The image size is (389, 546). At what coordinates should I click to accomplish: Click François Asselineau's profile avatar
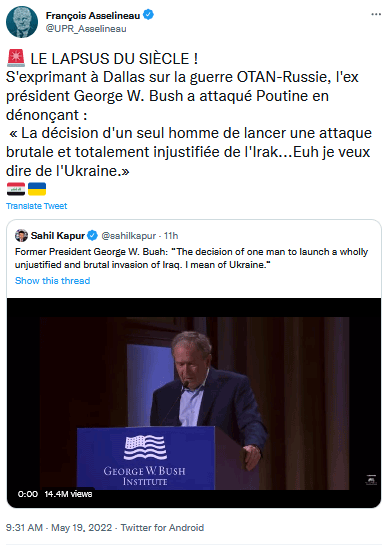pyautogui.click(x=22, y=22)
